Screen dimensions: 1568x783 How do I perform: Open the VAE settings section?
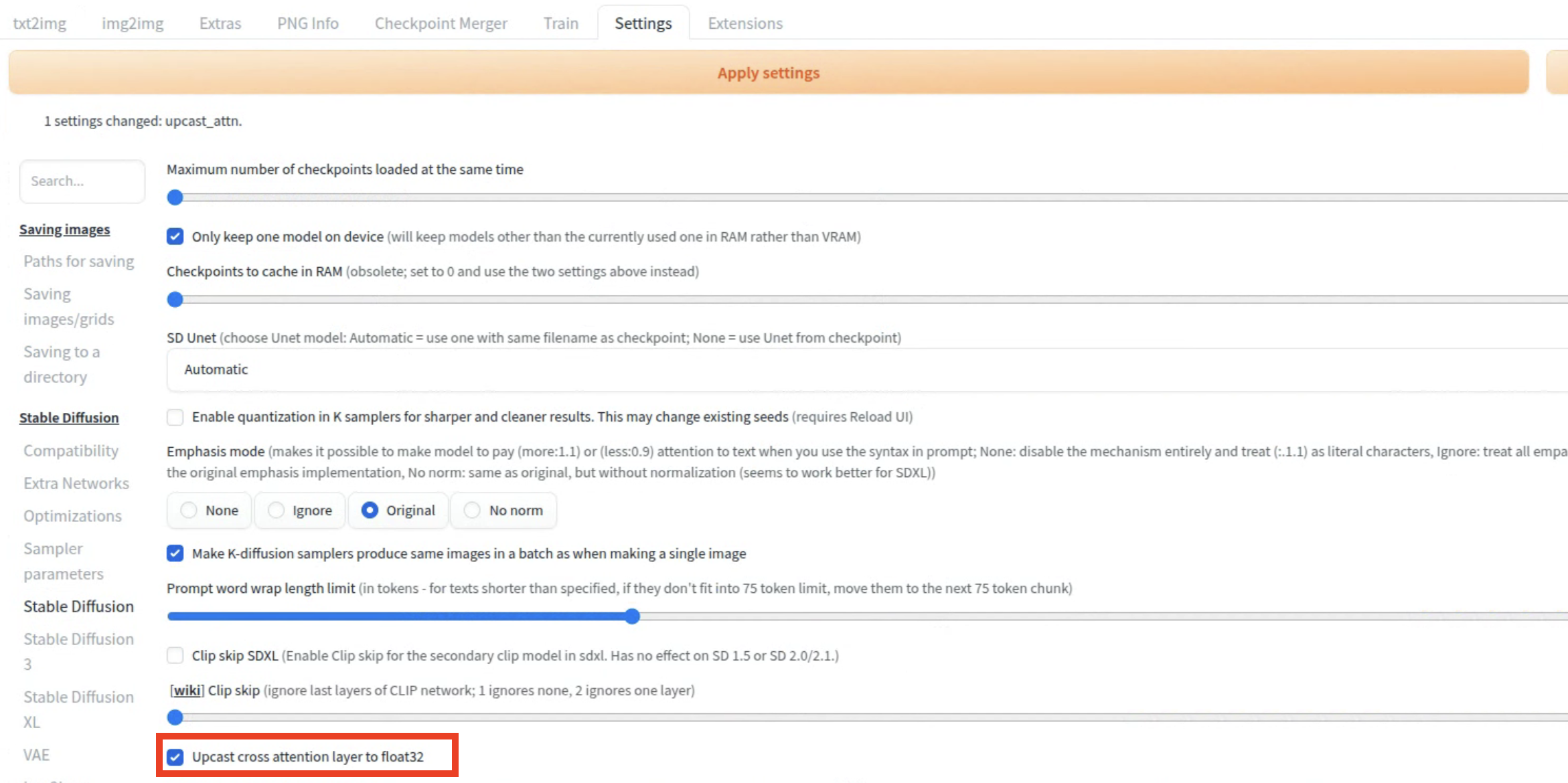click(36, 755)
